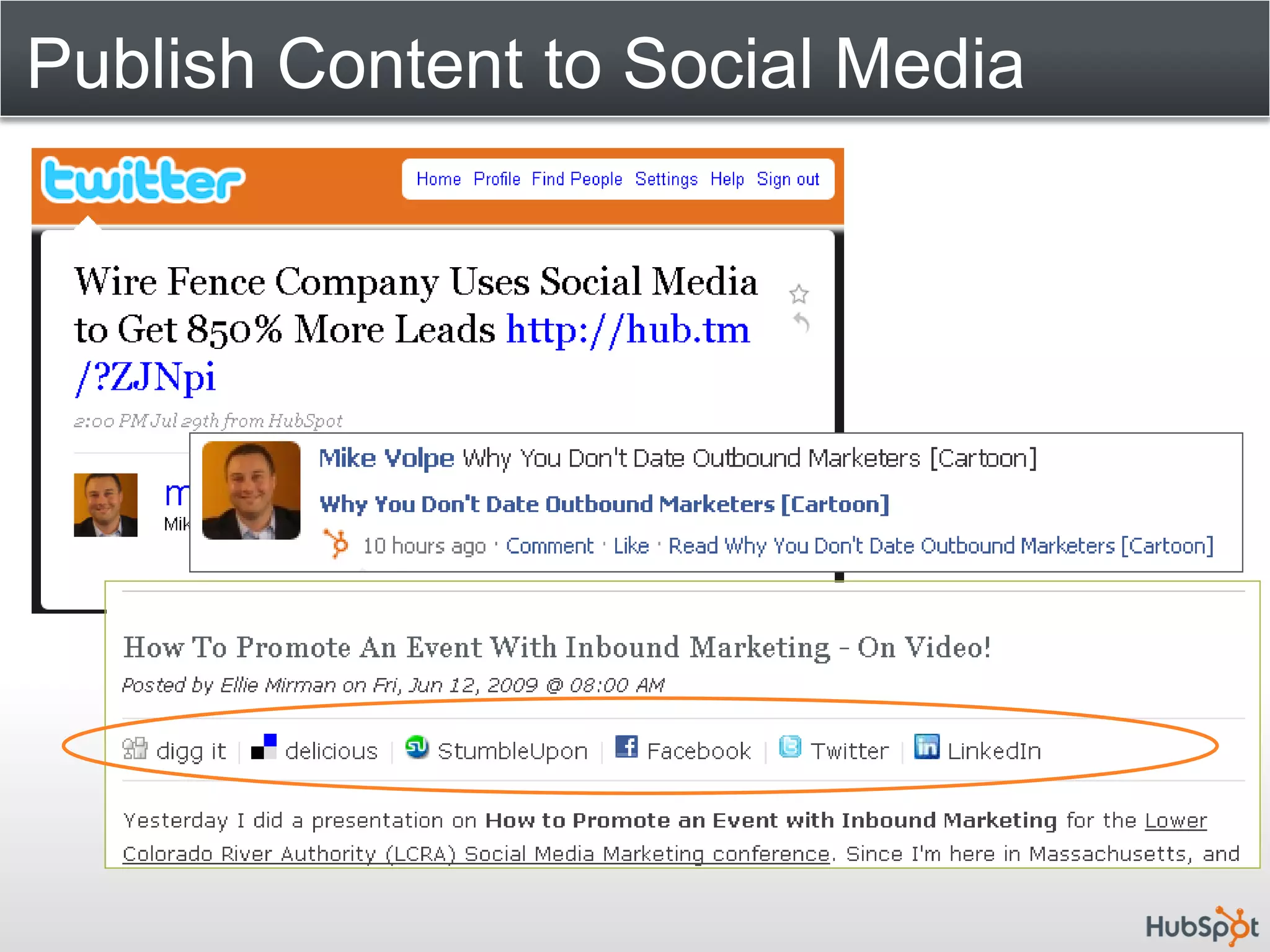The image size is (1270, 952).
Task: Click digg it text link
Action: coord(191,751)
